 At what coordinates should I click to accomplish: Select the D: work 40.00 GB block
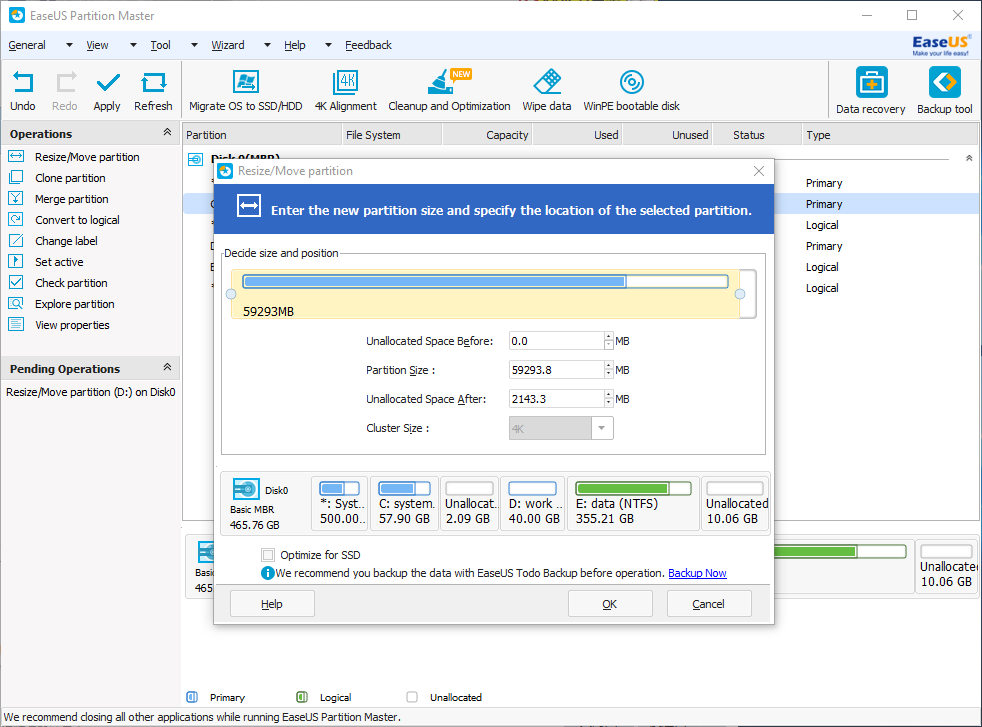click(x=533, y=503)
